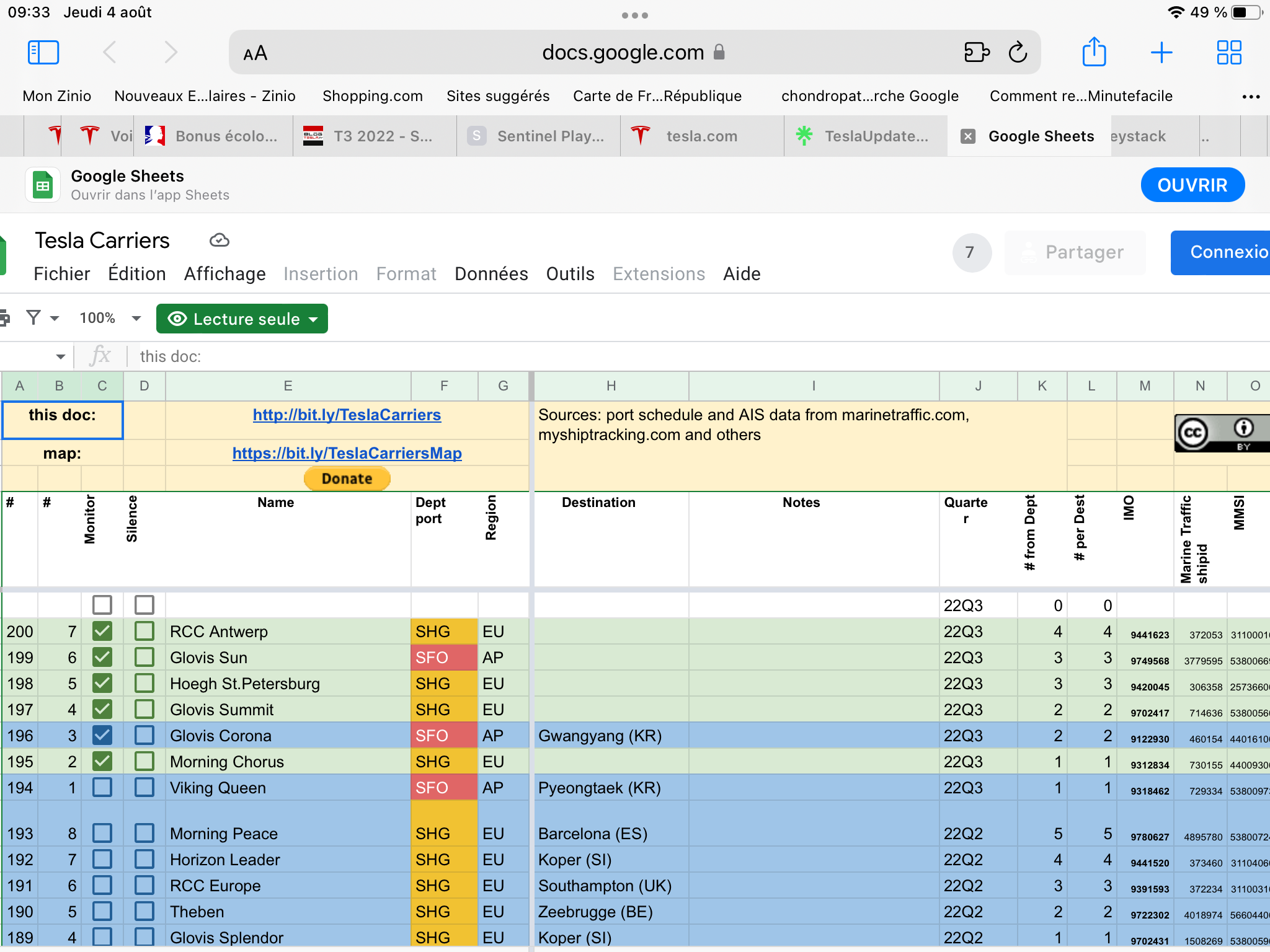This screenshot has width=1270, height=952.
Task: Click the reload page icon
Action: click(x=1018, y=53)
